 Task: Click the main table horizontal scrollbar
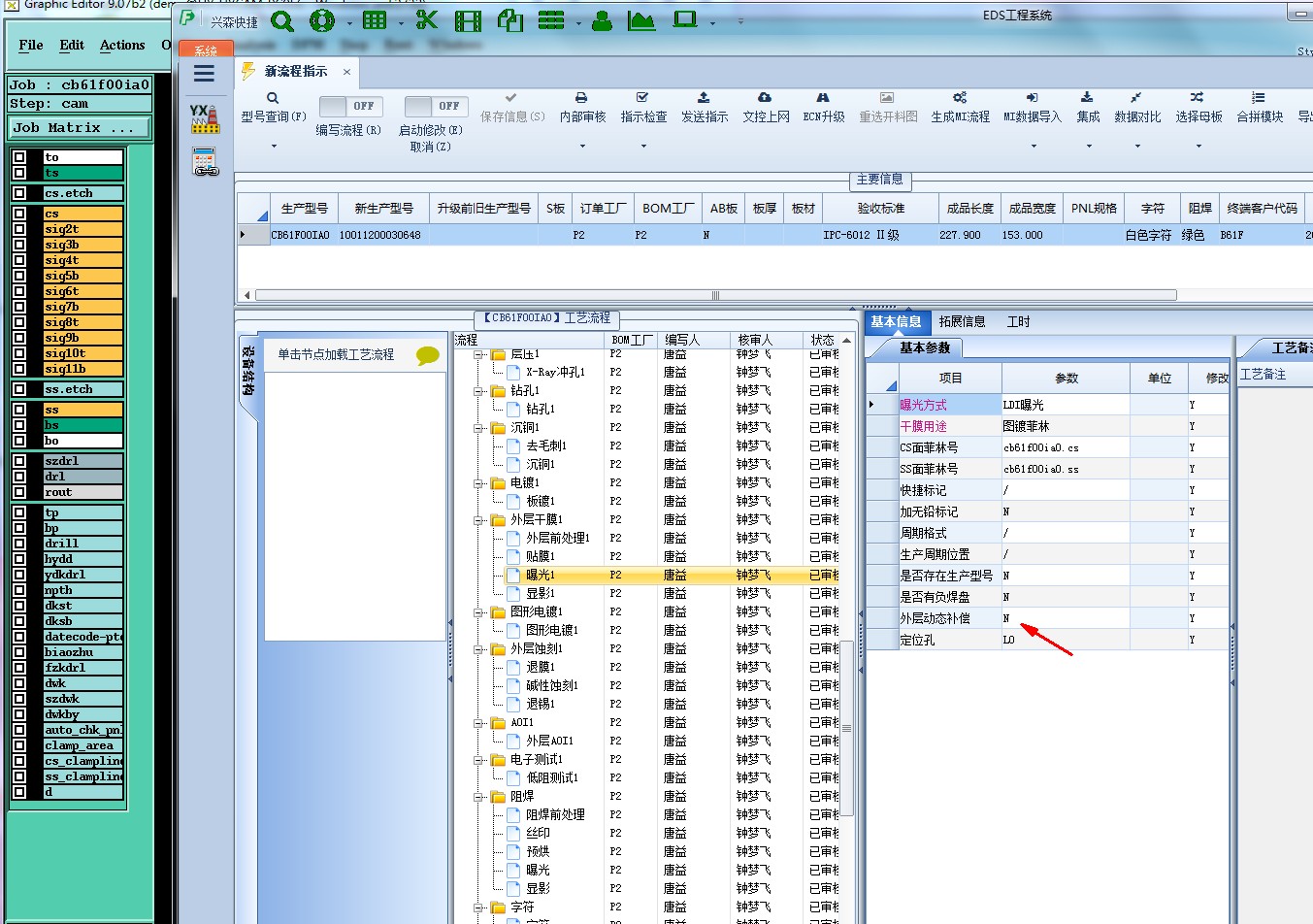click(x=715, y=295)
